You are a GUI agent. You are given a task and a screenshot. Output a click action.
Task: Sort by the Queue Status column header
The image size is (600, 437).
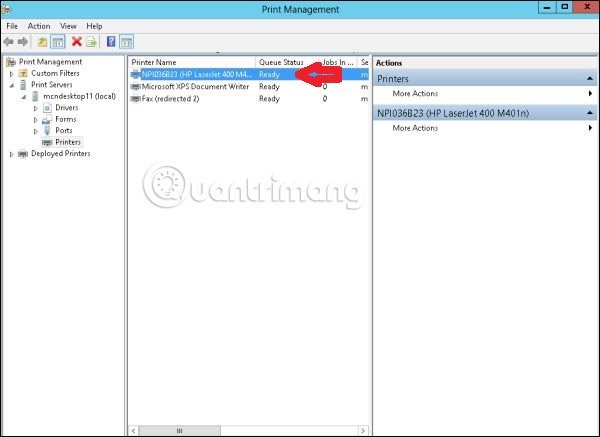[x=281, y=62]
